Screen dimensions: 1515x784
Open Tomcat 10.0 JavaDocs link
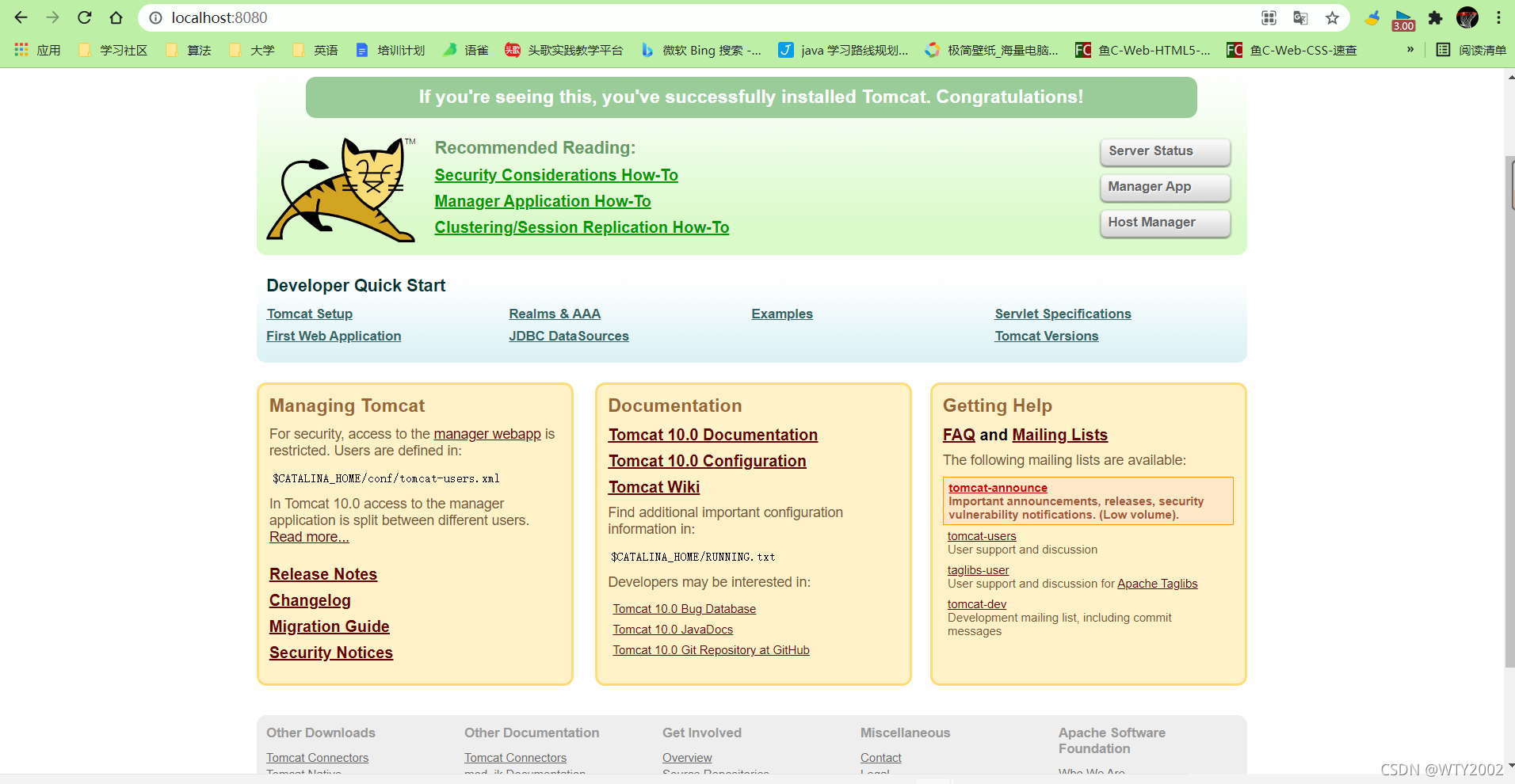[x=673, y=630]
